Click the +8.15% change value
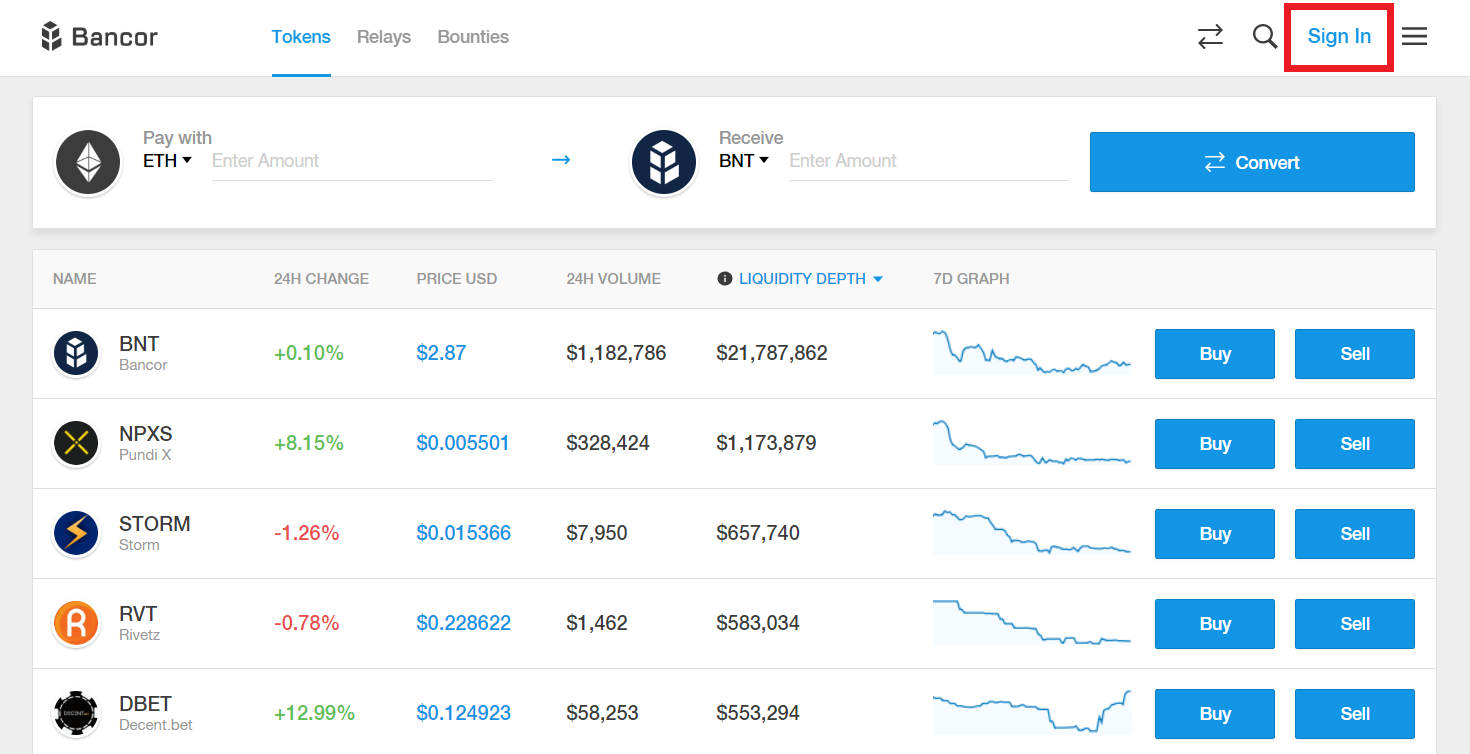The height and width of the screenshot is (754, 1470). coord(309,443)
